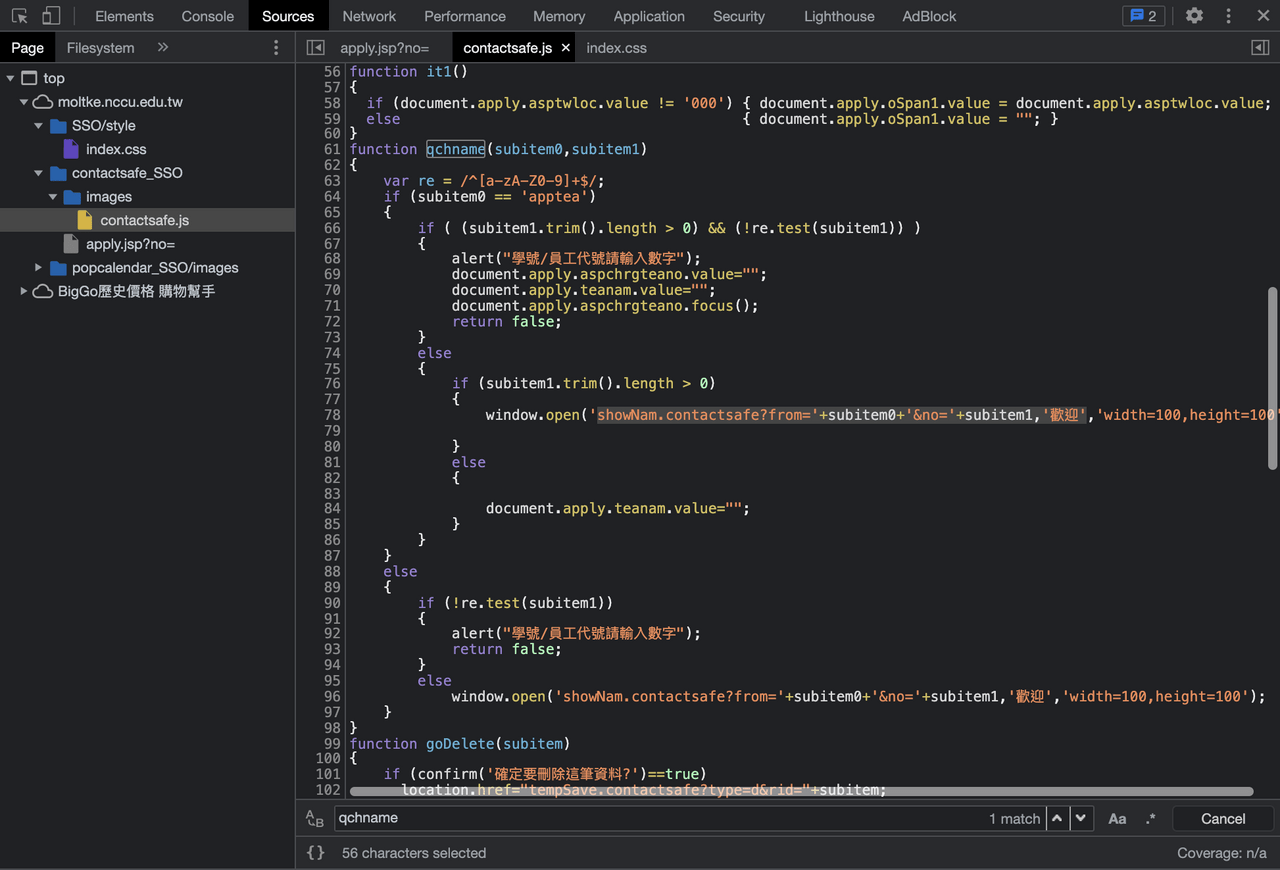Hide the navigator sidebar panel icon

point(315,48)
